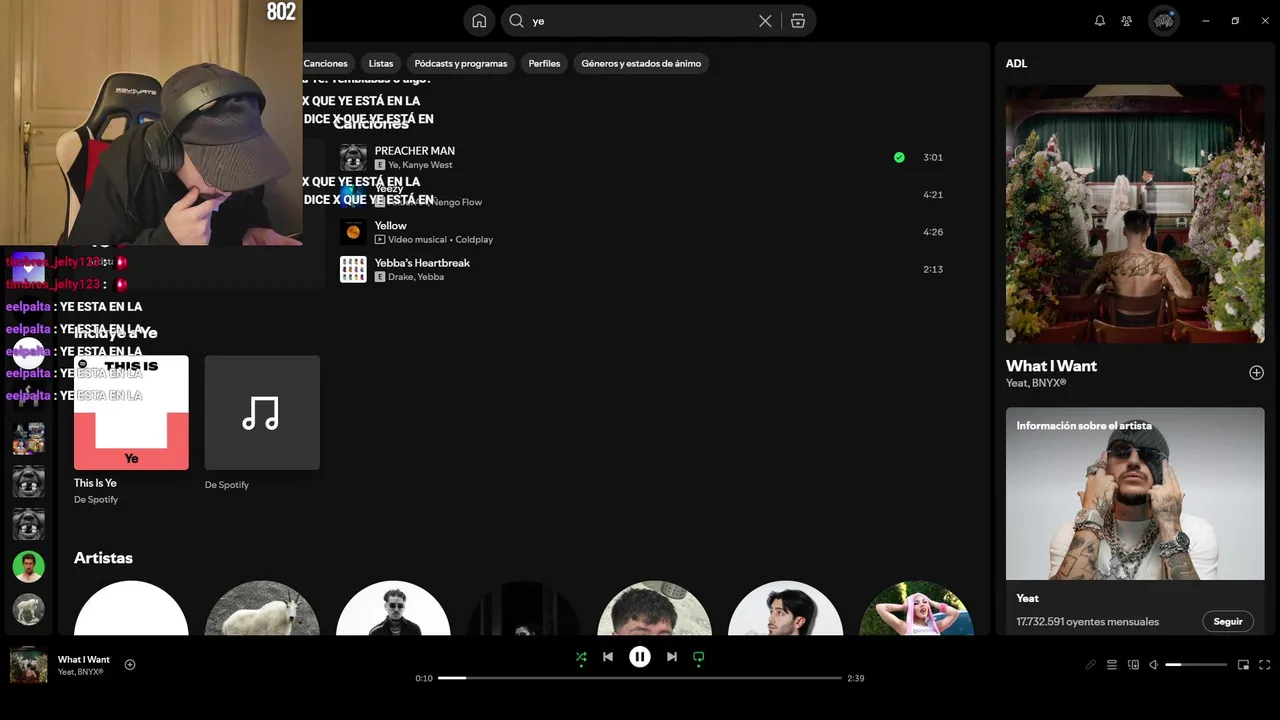Mute using the volume speaker icon

(1153, 665)
